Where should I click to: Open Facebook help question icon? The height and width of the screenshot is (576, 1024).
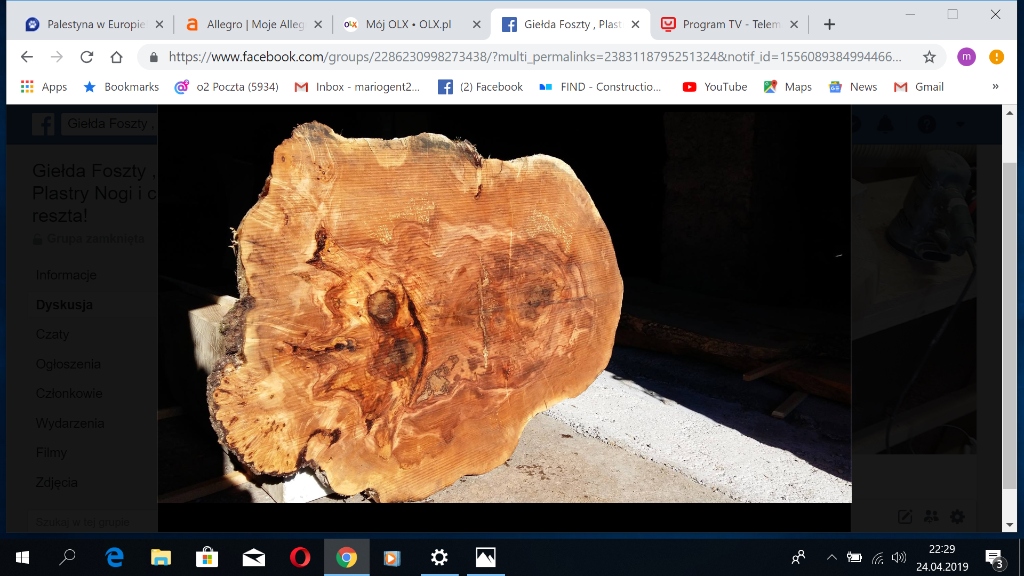(927, 123)
